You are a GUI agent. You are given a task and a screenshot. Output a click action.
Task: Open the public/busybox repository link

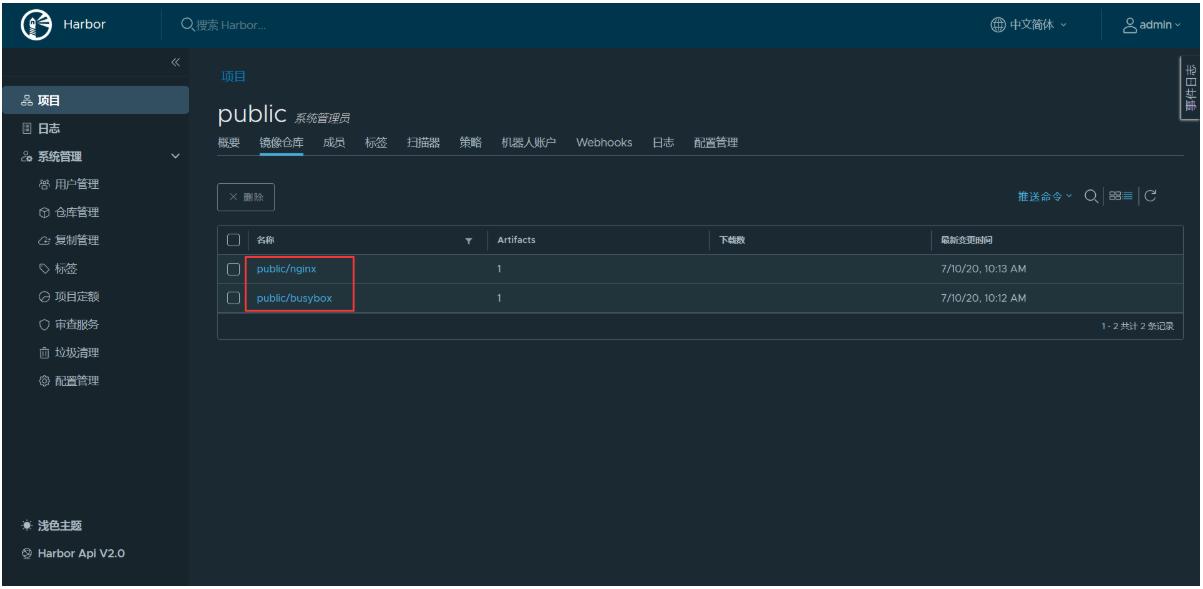coord(294,298)
